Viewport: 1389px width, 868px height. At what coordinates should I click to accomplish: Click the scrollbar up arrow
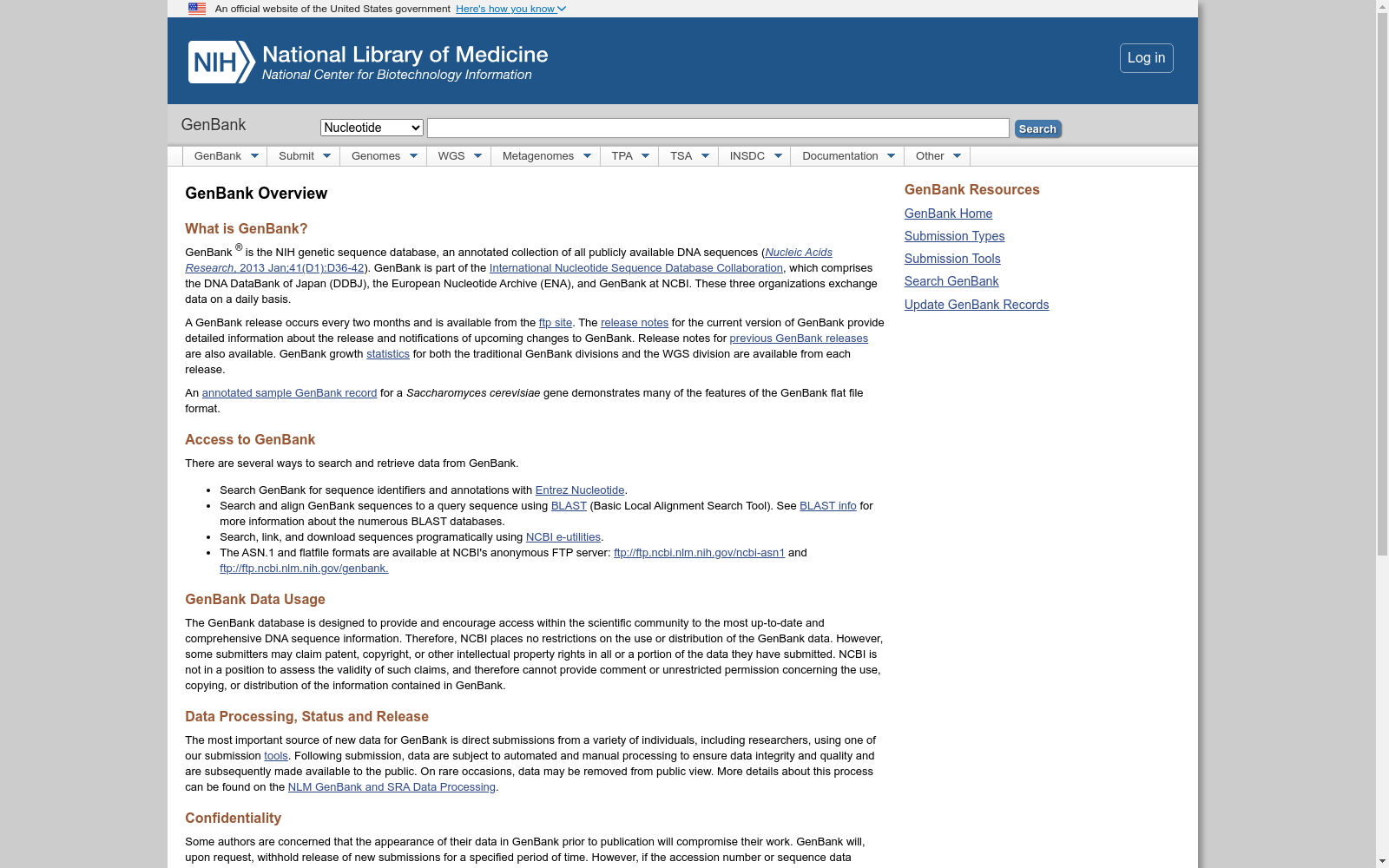tap(1382, 6)
